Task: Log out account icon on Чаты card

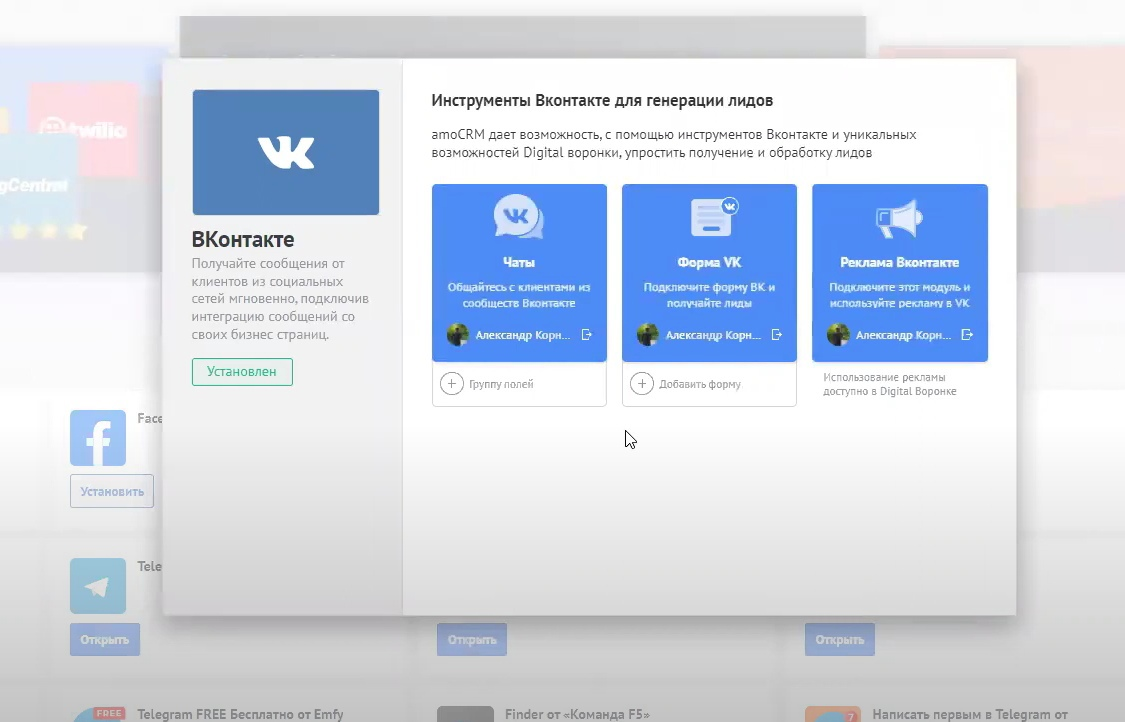Action: (x=587, y=334)
